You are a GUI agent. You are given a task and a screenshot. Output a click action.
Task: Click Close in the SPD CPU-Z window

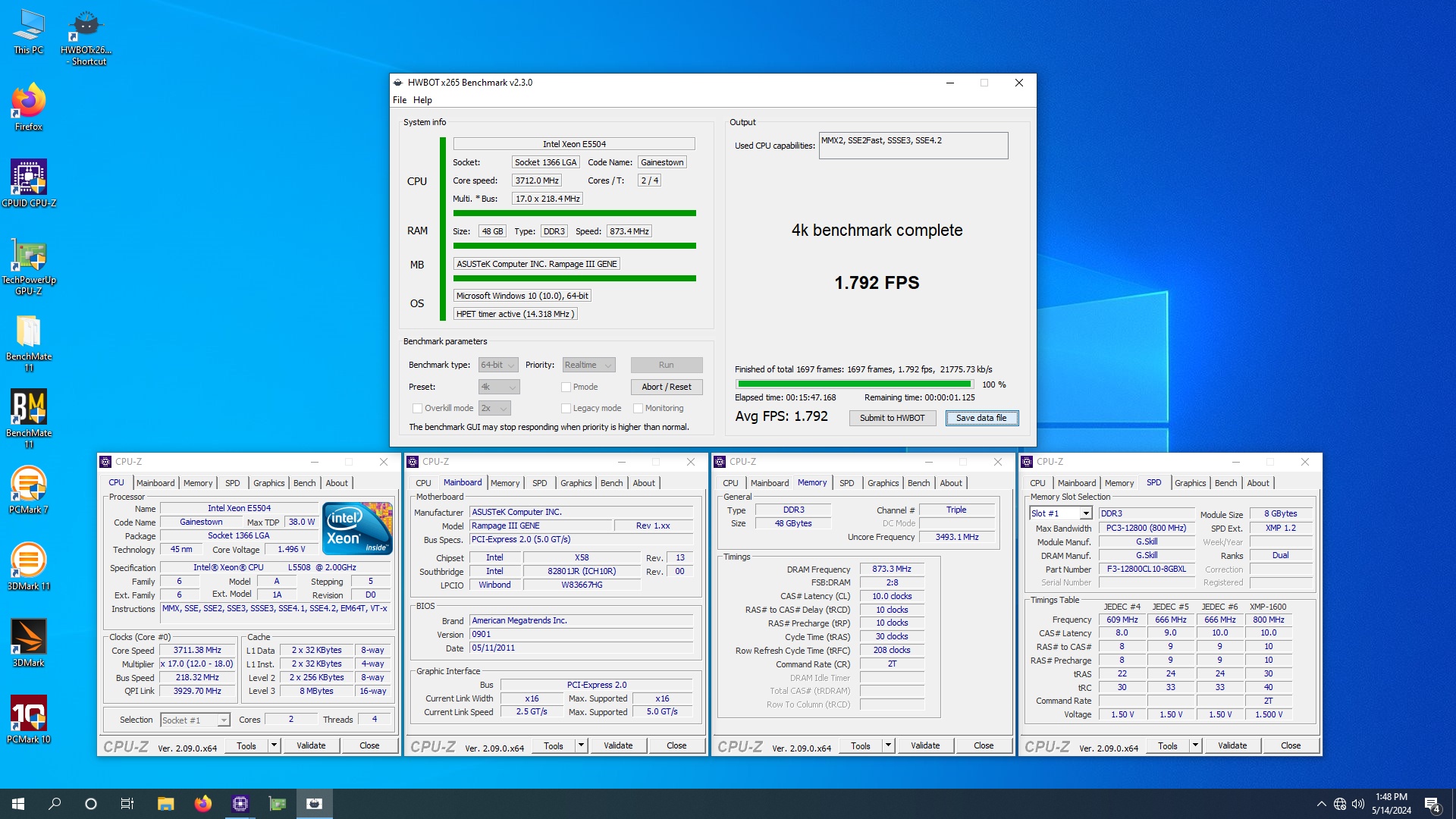click(x=1291, y=745)
